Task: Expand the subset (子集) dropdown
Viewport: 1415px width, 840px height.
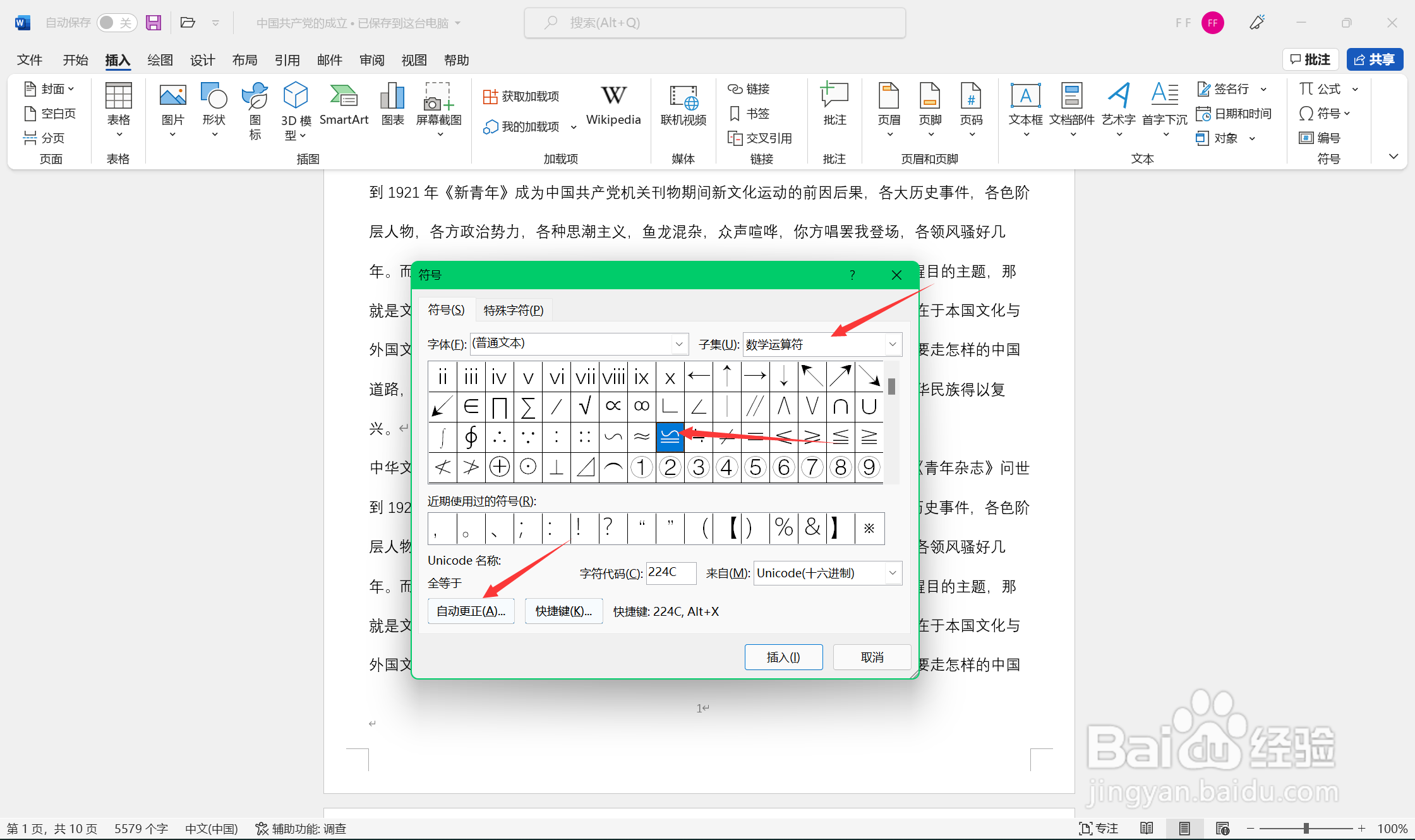Action: 893,344
